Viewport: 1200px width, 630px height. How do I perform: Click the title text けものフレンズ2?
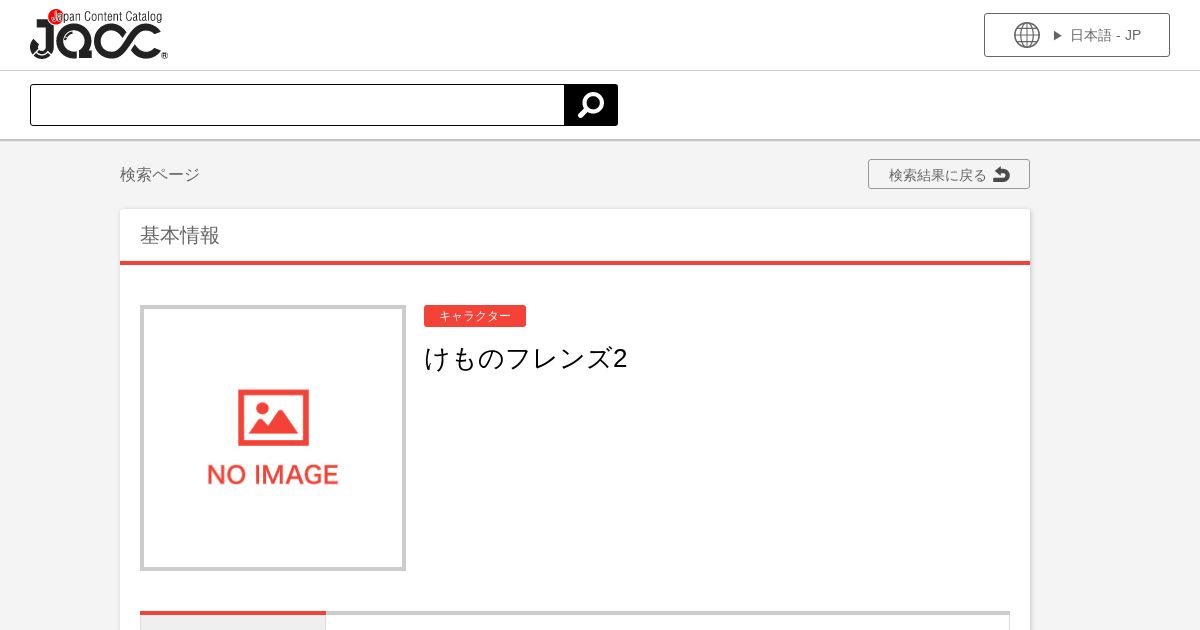point(526,358)
